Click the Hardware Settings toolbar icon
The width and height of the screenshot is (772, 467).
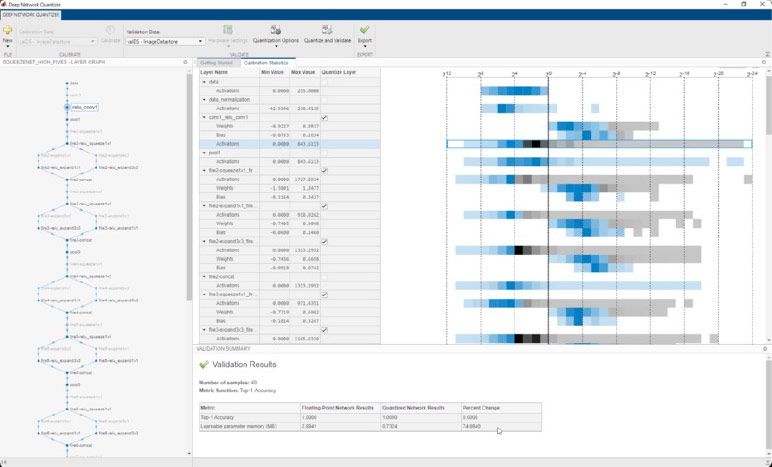(228, 31)
